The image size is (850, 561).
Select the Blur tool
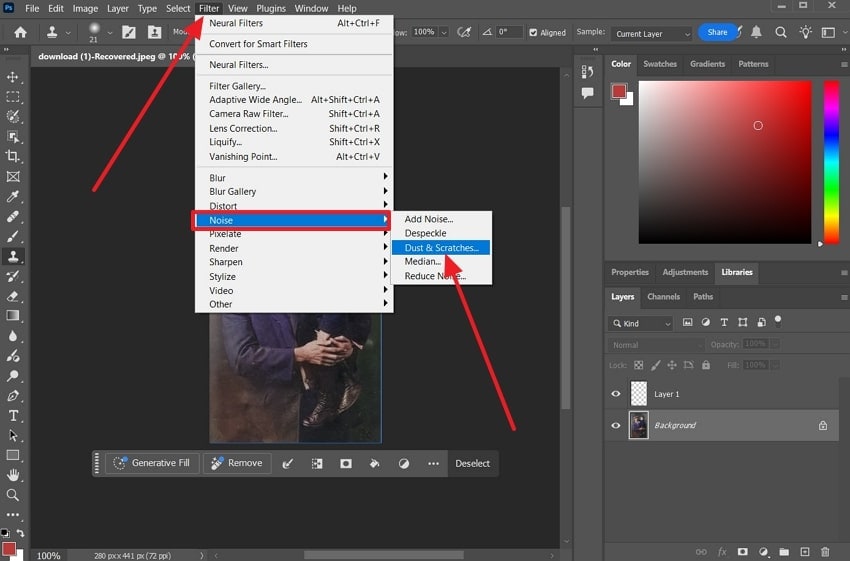12,336
